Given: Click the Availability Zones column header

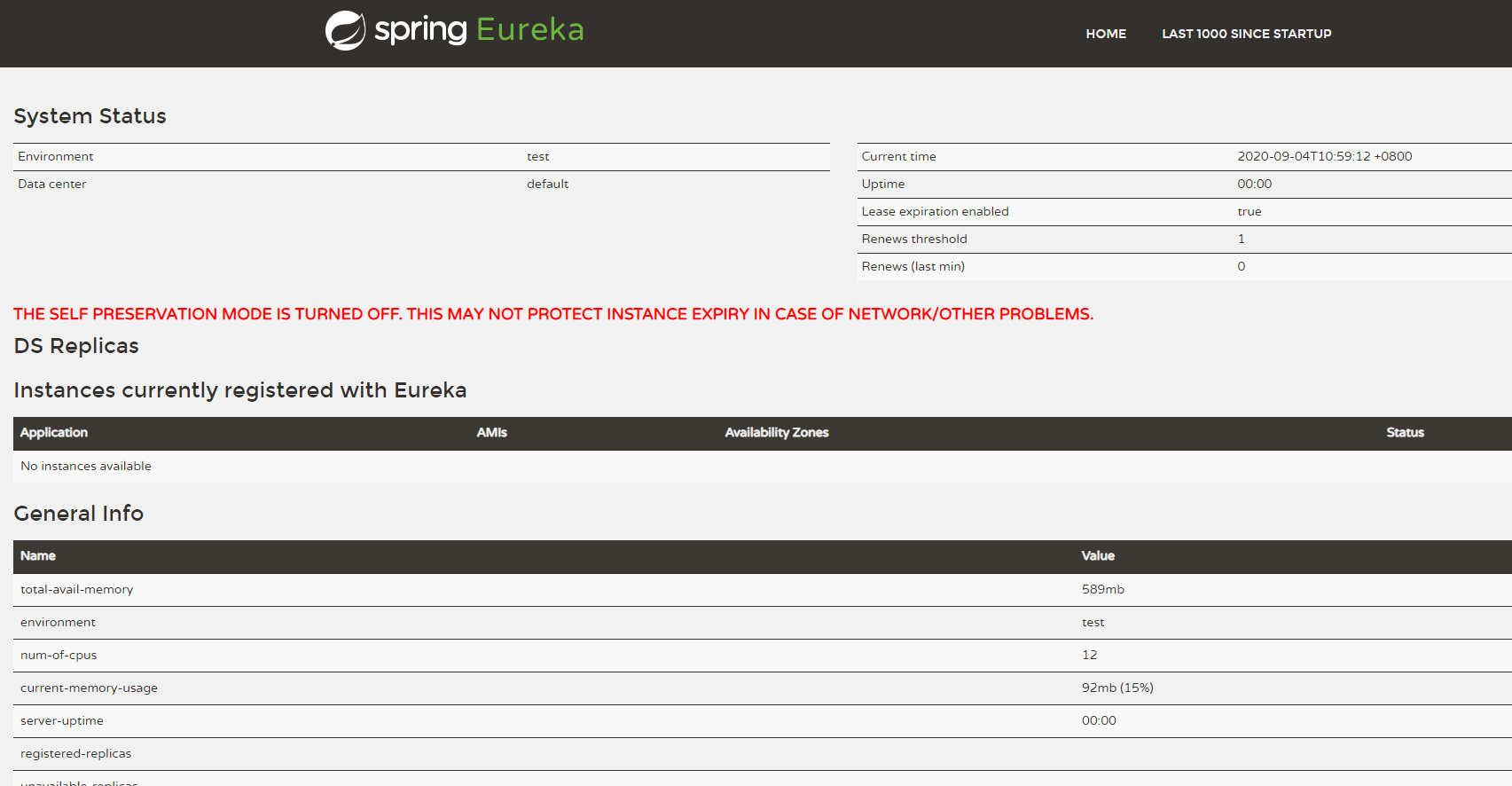Looking at the screenshot, I should [x=777, y=432].
